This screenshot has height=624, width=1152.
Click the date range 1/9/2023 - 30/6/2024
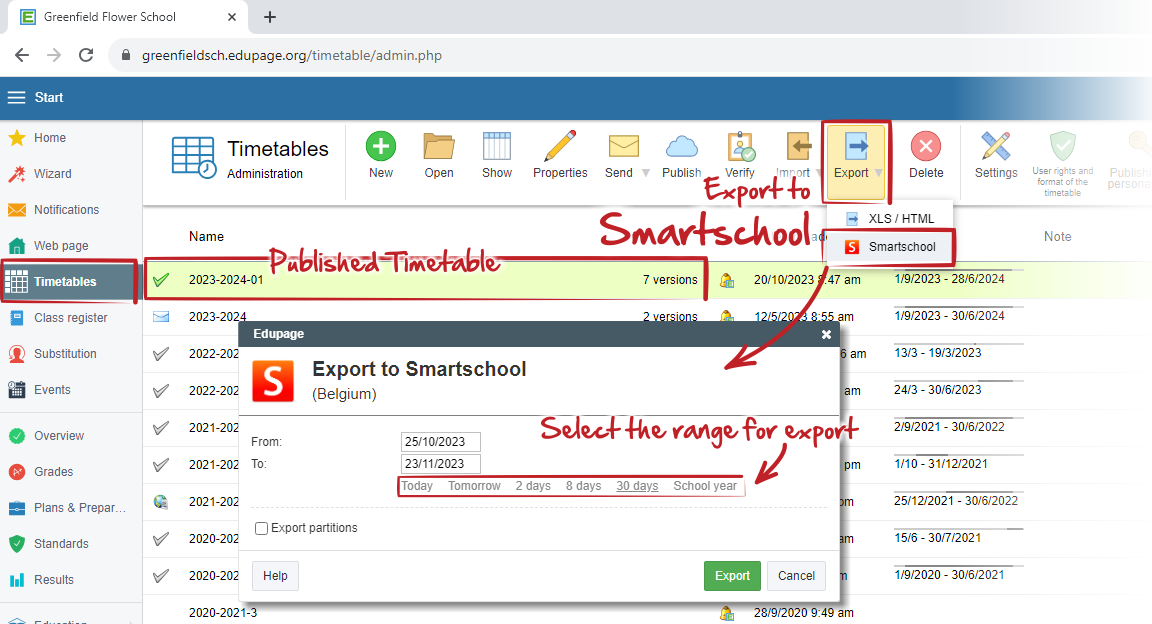tap(949, 316)
